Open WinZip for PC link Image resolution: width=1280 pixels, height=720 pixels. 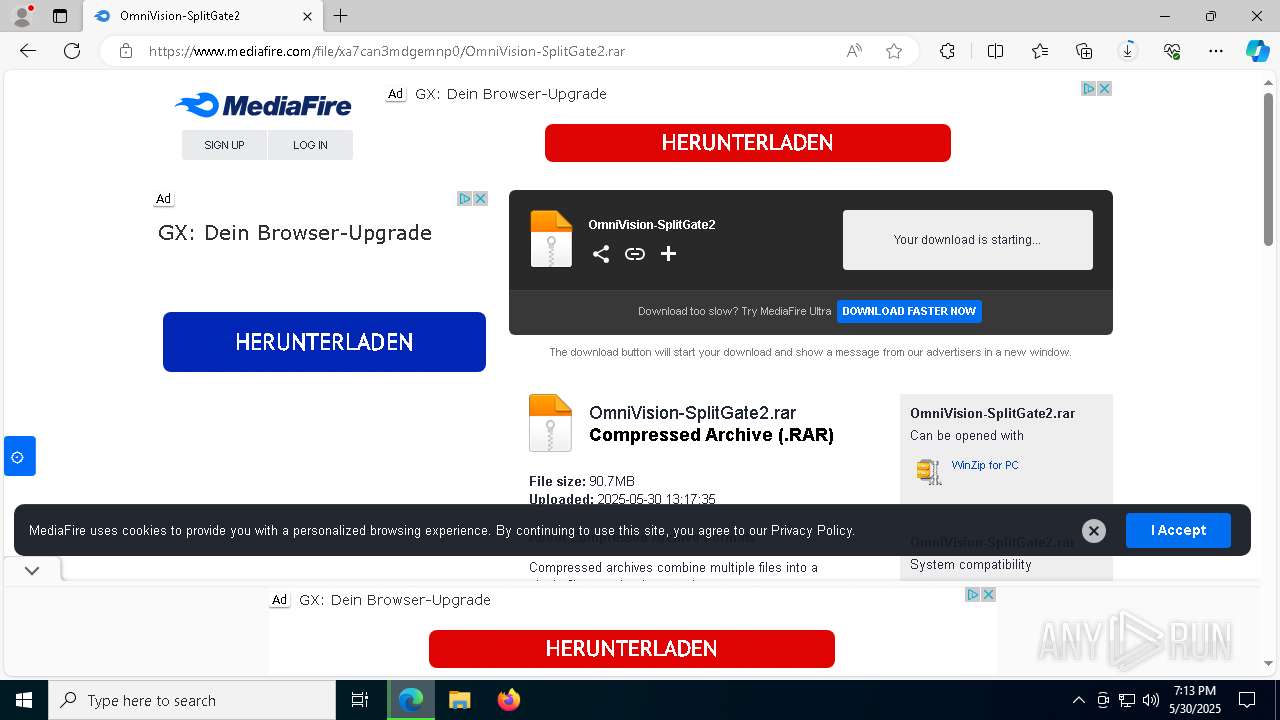click(985, 465)
